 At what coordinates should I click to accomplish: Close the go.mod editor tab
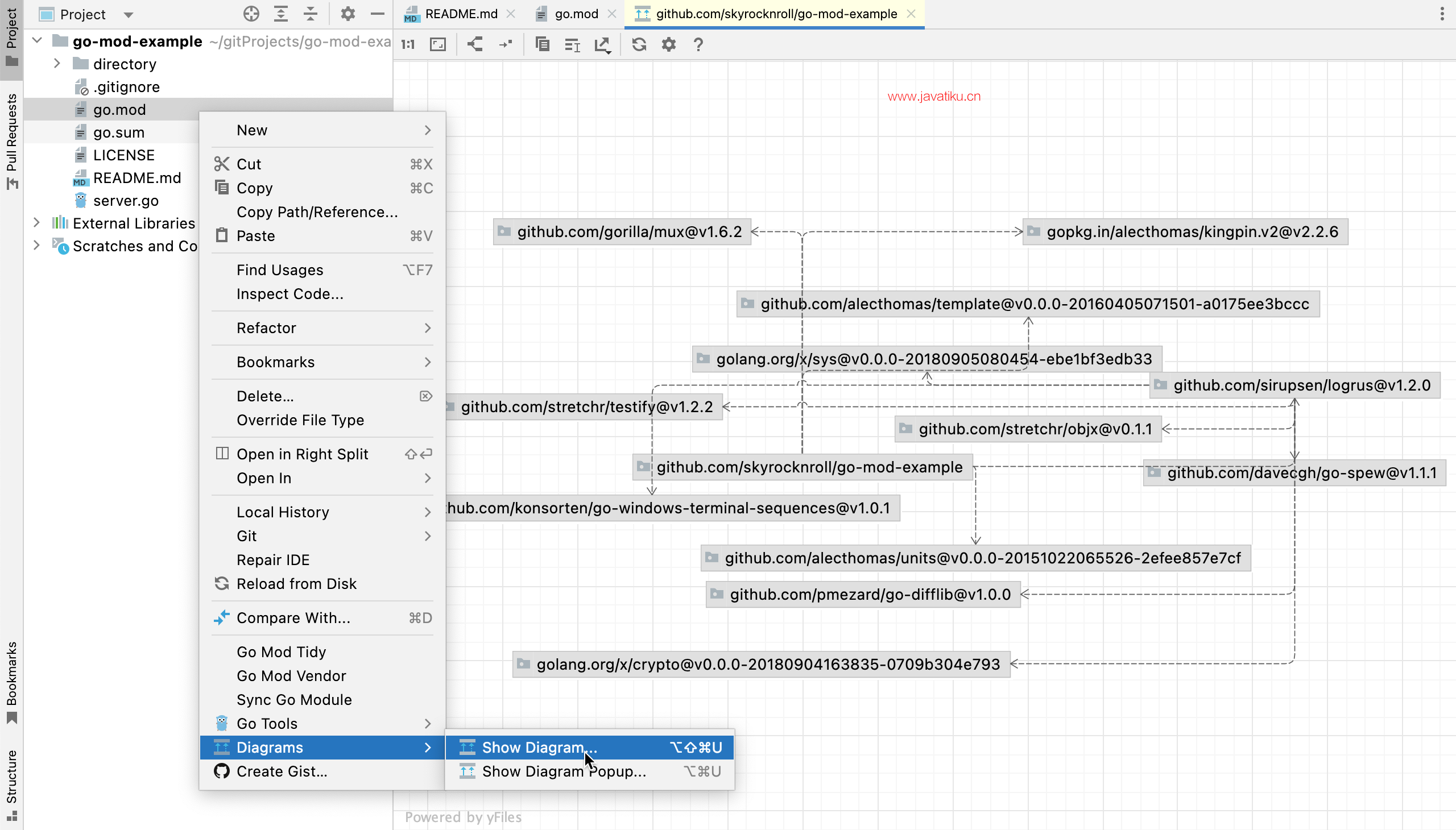coord(612,14)
